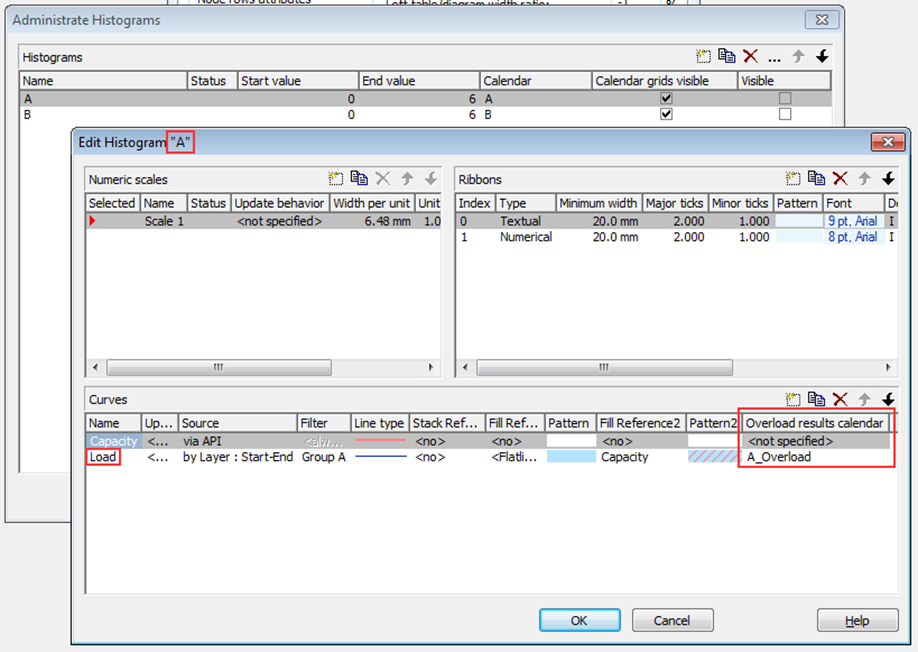
Task: Open Overload results calendar A_Overload cell
Action: 817,457
